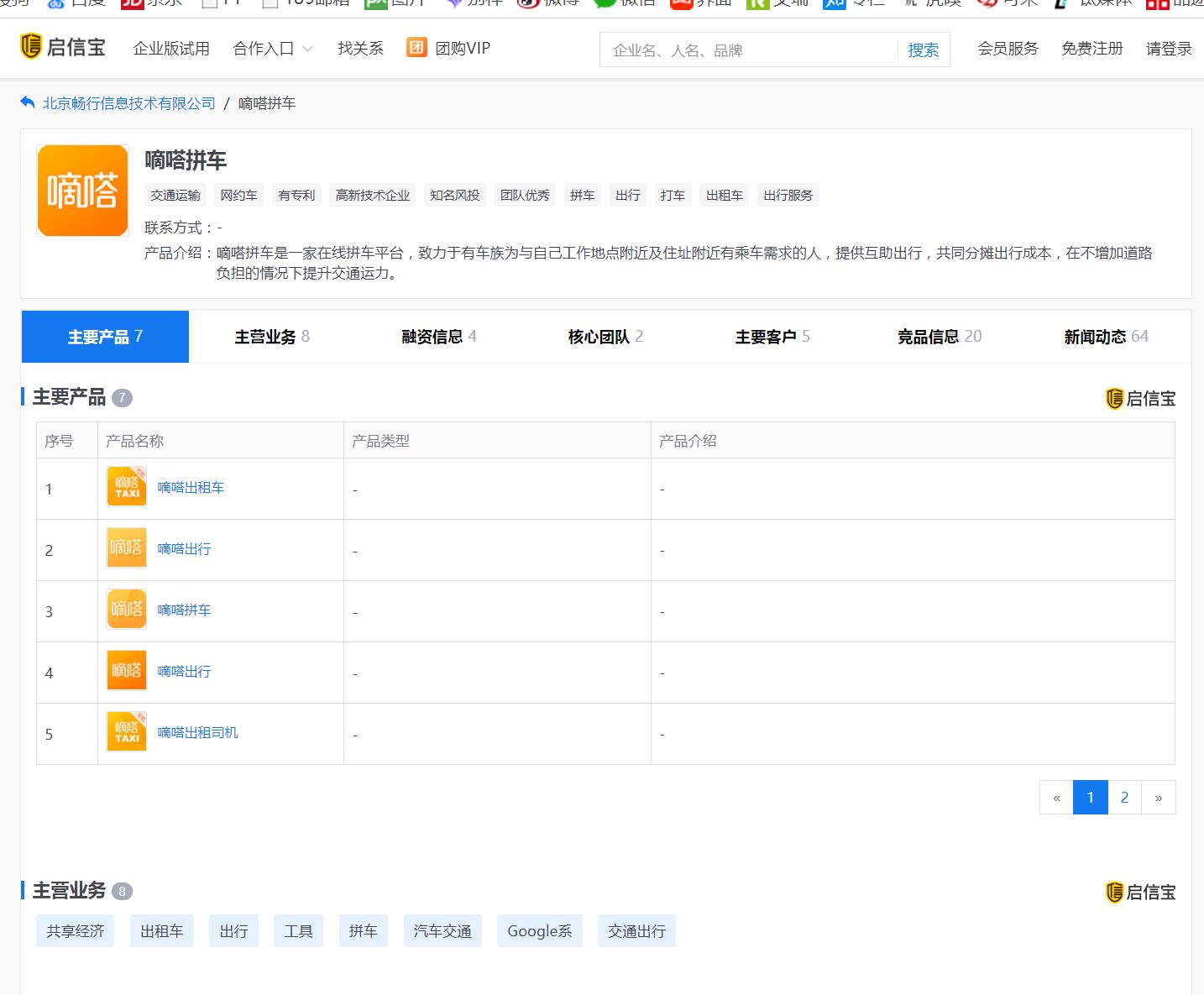1204x995 pixels.
Task: Open the 主要客户 tab
Action: (x=772, y=337)
